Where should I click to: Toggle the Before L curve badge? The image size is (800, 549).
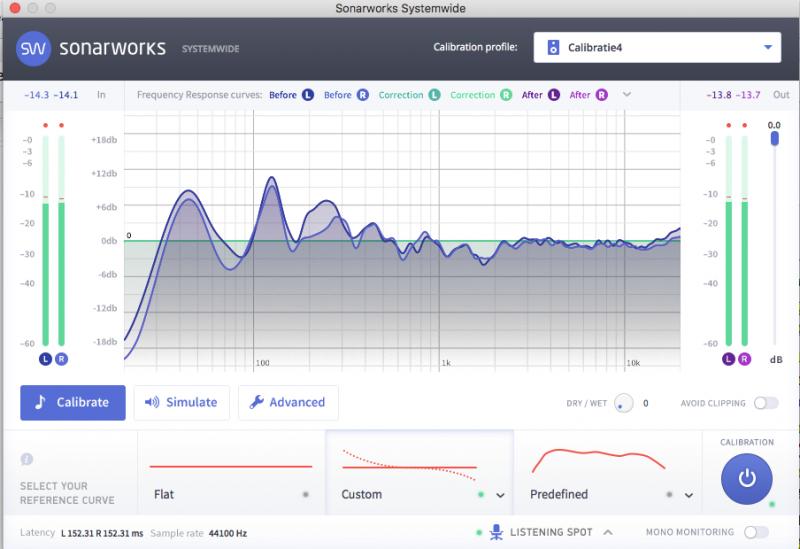pos(308,95)
